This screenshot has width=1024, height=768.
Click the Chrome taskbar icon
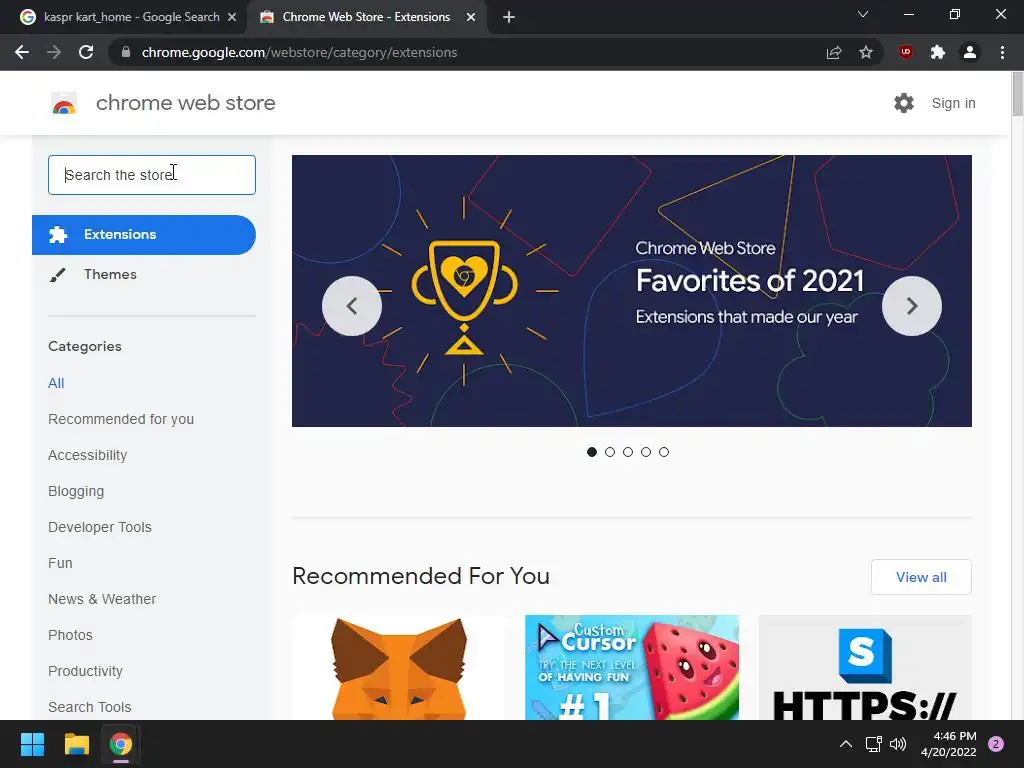click(x=121, y=744)
